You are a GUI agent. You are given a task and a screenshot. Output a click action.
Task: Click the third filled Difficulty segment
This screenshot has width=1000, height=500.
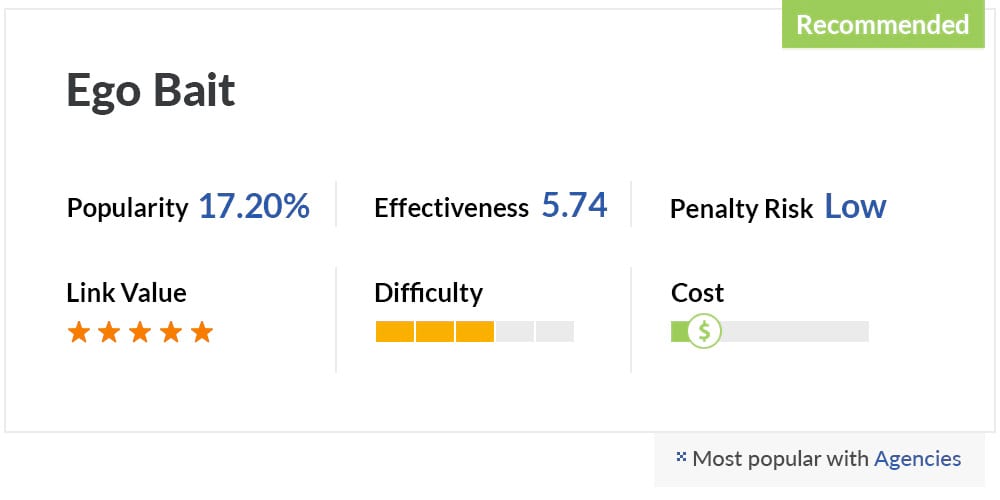click(x=475, y=332)
